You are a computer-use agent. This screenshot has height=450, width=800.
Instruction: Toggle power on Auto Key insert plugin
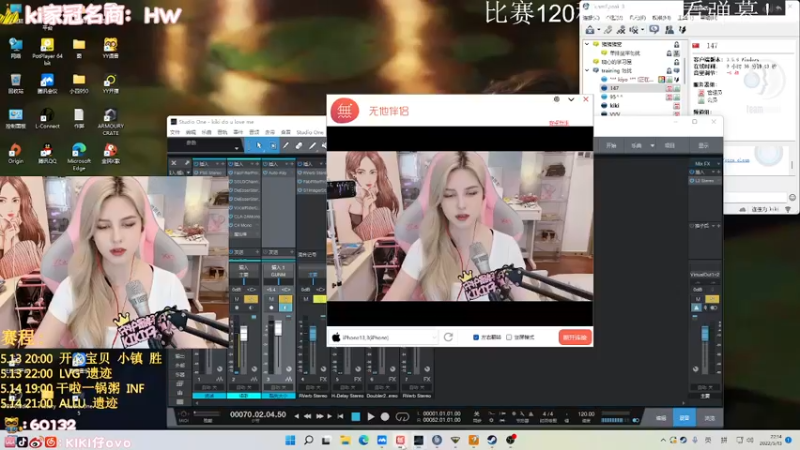click(266, 173)
